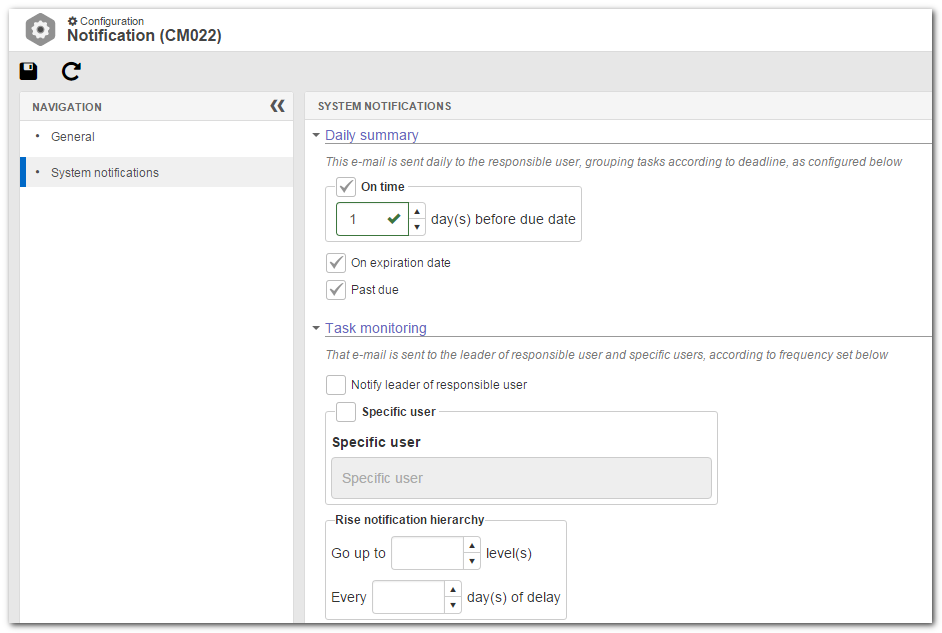942x633 pixels.
Task: Collapse the Task monitoring section arrow
Action: 316,329
